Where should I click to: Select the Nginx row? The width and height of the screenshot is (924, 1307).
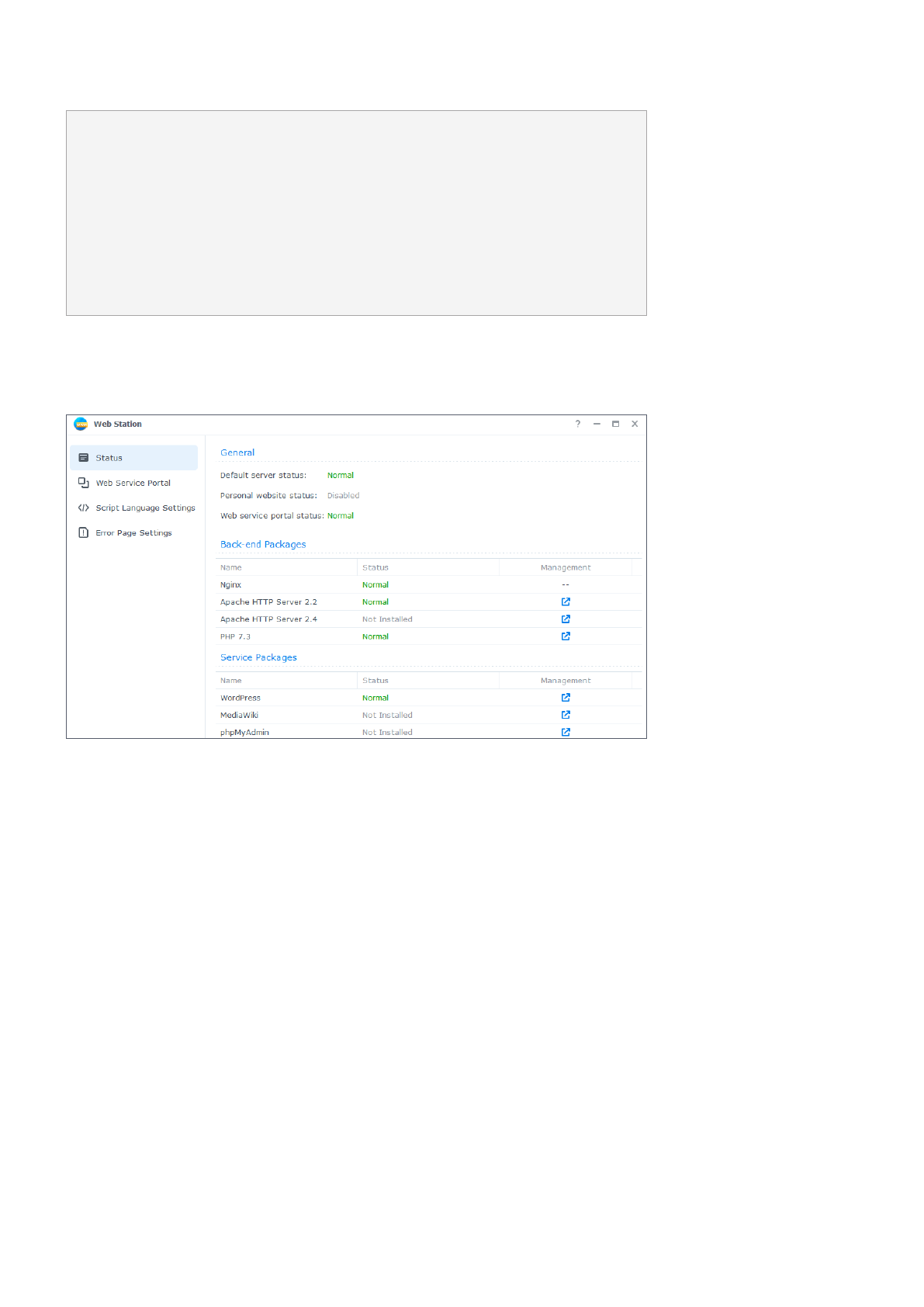231,585
